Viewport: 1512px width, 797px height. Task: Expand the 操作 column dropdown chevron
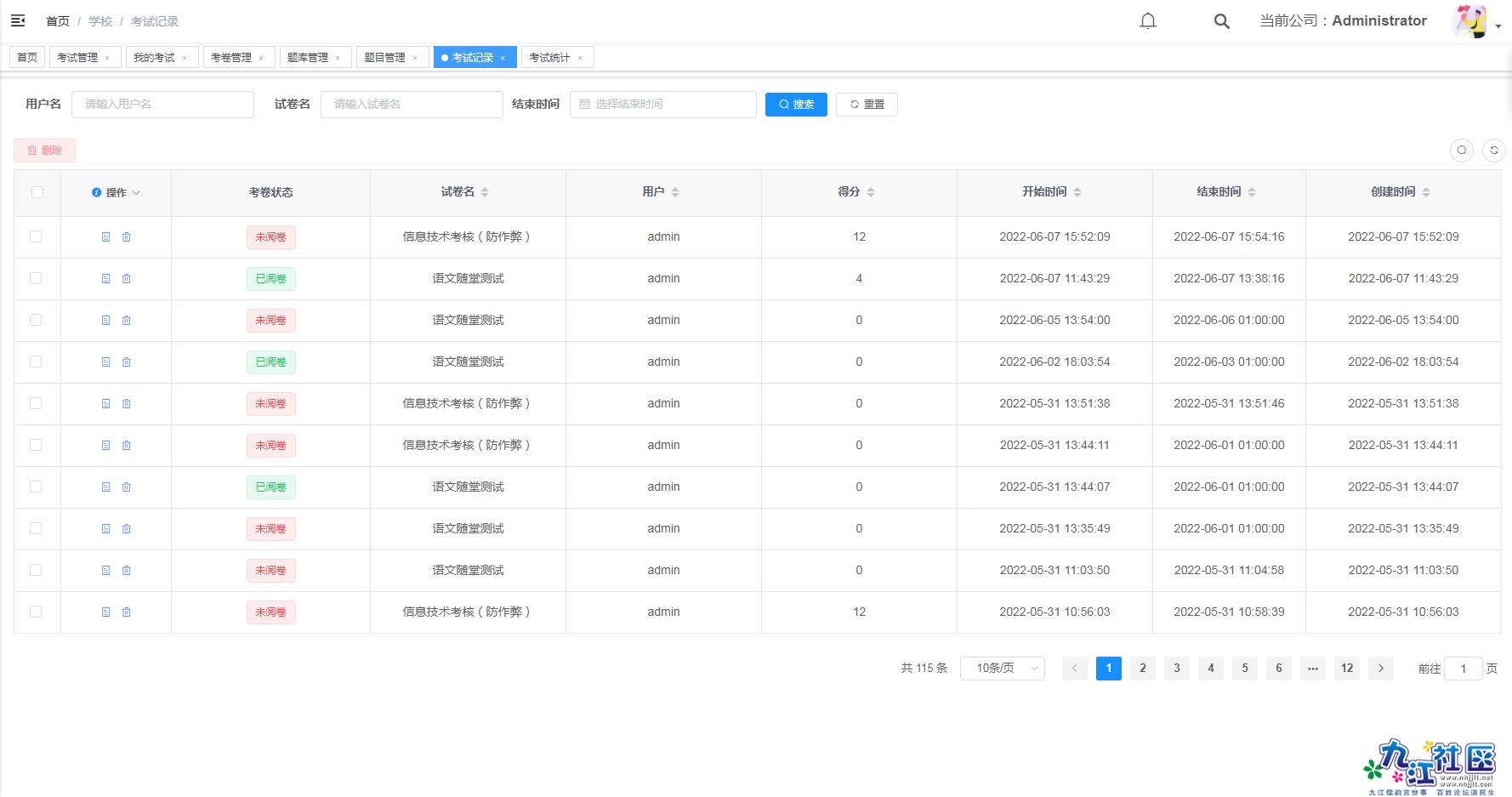tap(138, 192)
